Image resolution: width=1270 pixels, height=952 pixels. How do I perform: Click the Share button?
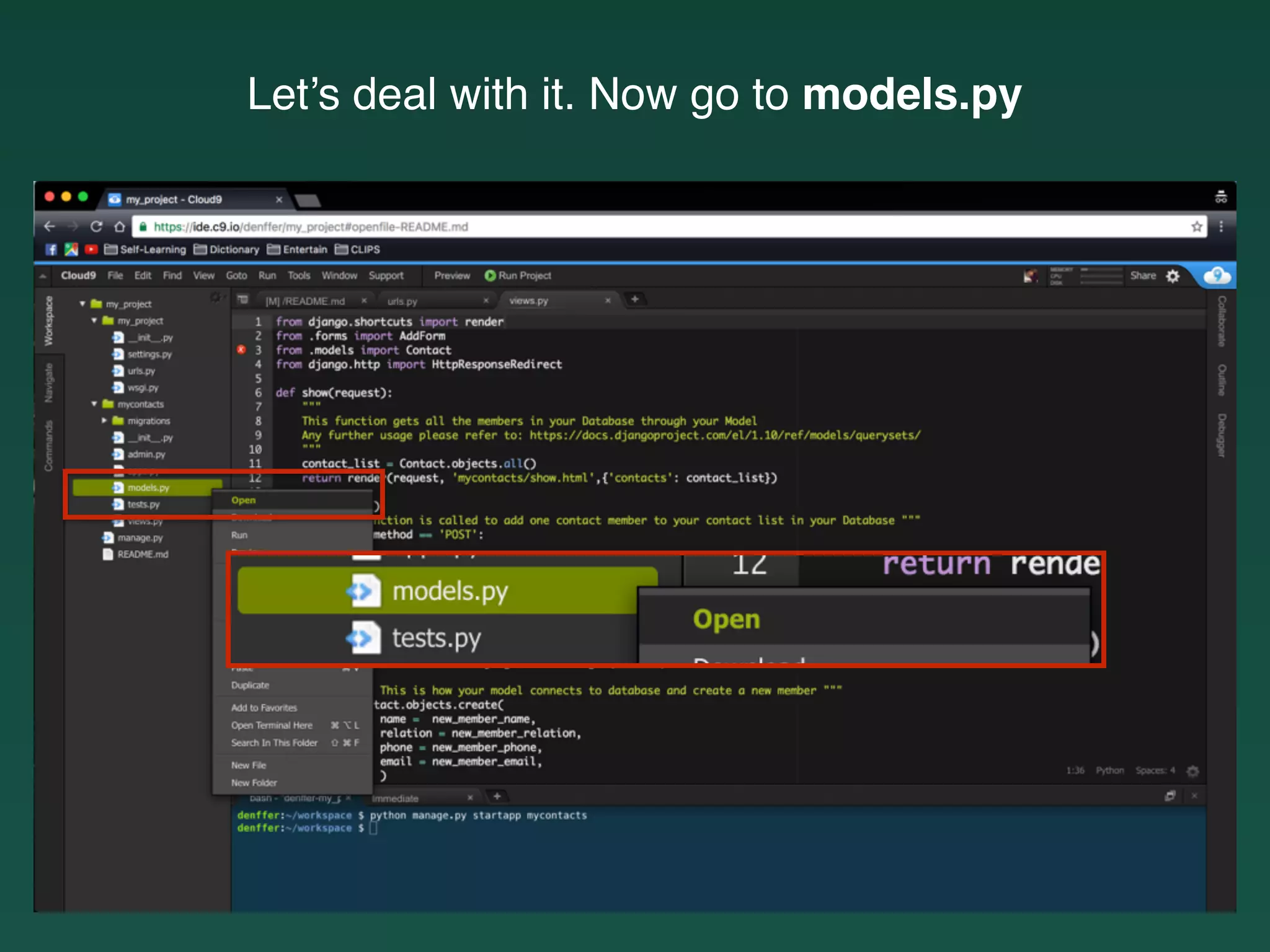click(x=1142, y=276)
